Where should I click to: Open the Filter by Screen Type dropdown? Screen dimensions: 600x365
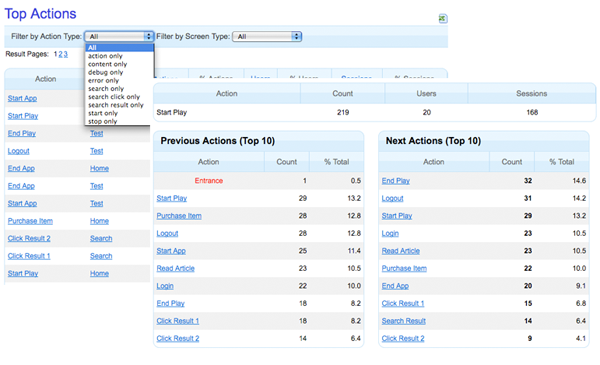point(267,36)
